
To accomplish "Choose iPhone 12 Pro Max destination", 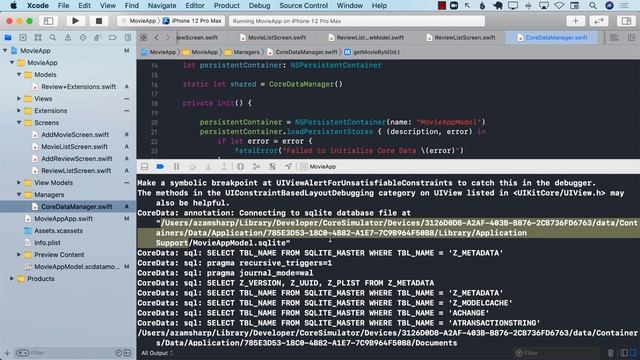I will (x=193, y=21).
